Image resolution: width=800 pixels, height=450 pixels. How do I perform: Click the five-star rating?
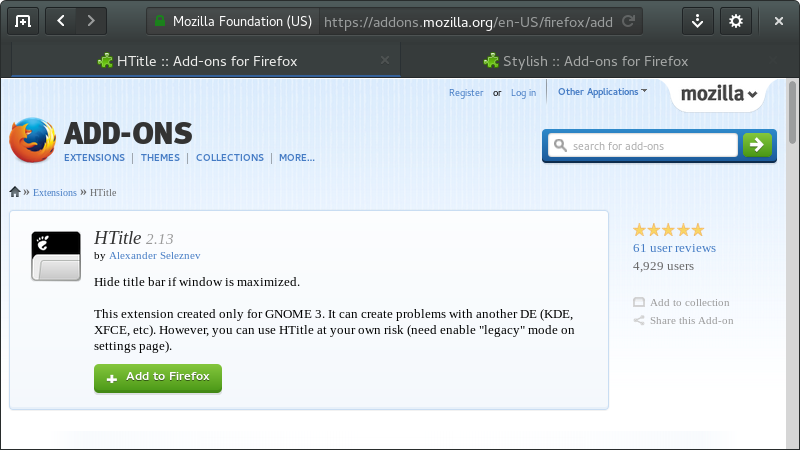coord(668,230)
